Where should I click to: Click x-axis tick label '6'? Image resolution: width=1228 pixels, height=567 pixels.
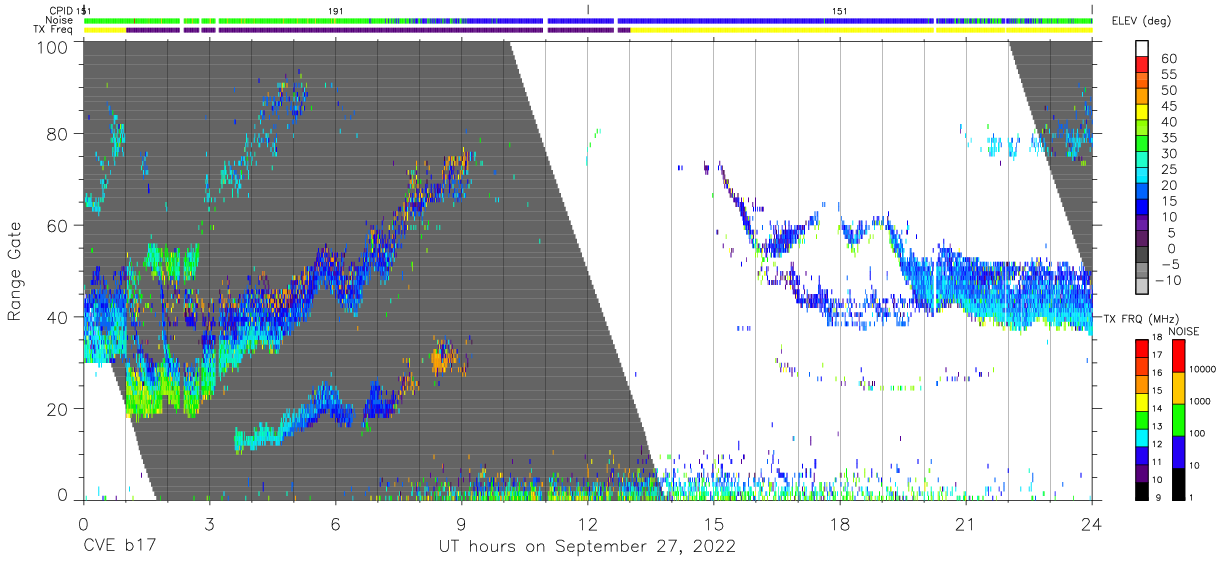click(335, 524)
